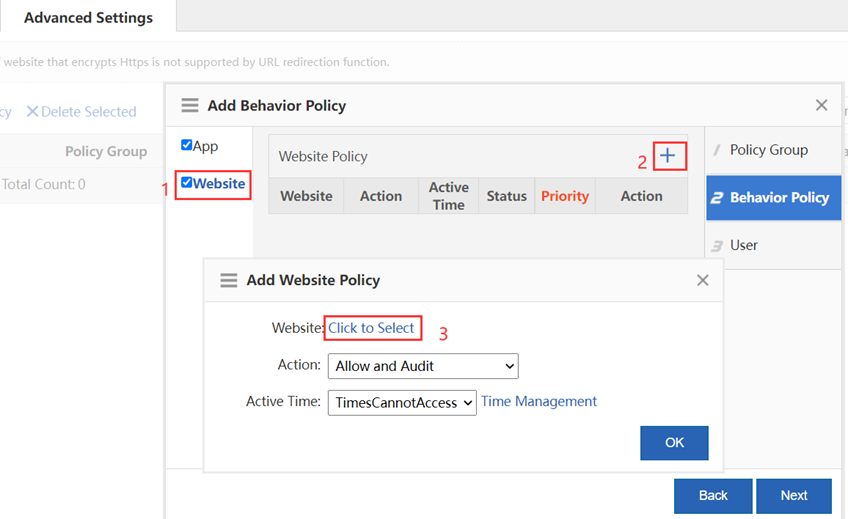The height and width of the screenshot is (519, 848).
Task: Close the Add Behavior Policy dialog
Action: (821, 105)
